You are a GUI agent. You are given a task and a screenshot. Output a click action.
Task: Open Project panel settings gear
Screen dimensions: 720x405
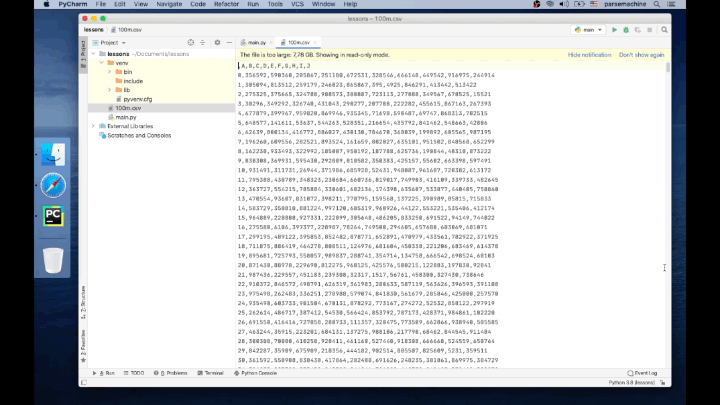(x=217, y=42)
